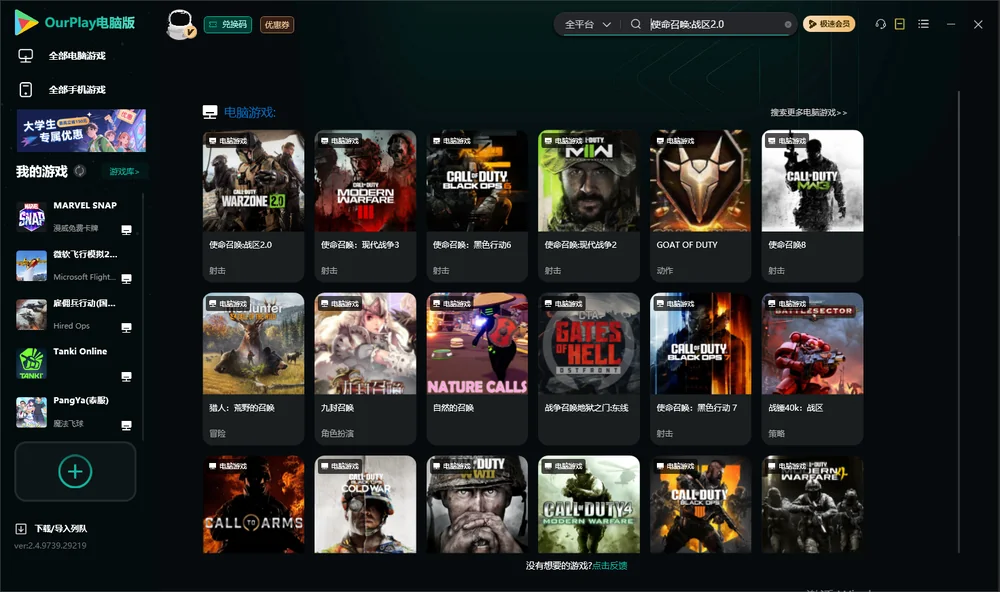Open the Nature Calls 自然的召唤 card
The height and width of the screenshot is (592, 1000).
click(x=477, y=368)
